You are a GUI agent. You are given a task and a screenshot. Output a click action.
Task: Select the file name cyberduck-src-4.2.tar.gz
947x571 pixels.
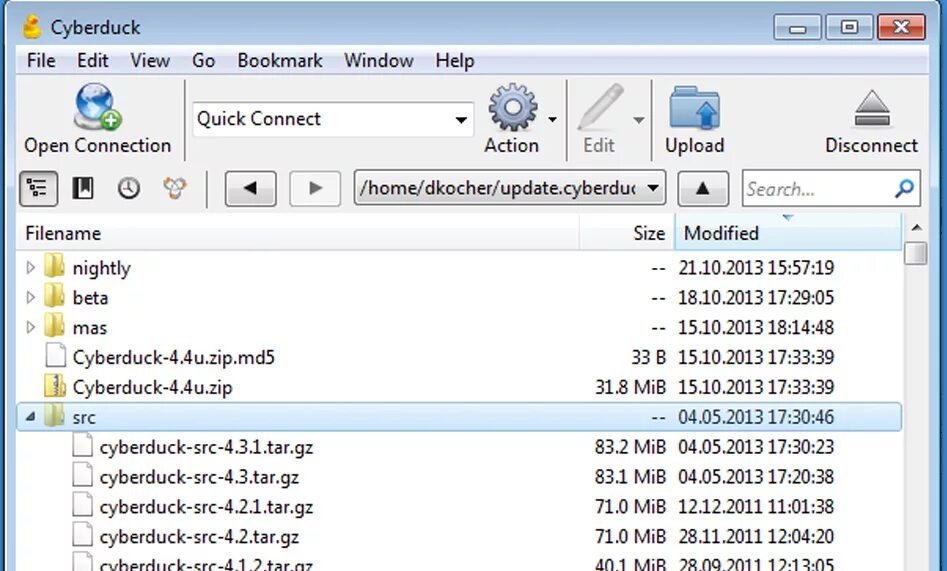coord(199,537)
